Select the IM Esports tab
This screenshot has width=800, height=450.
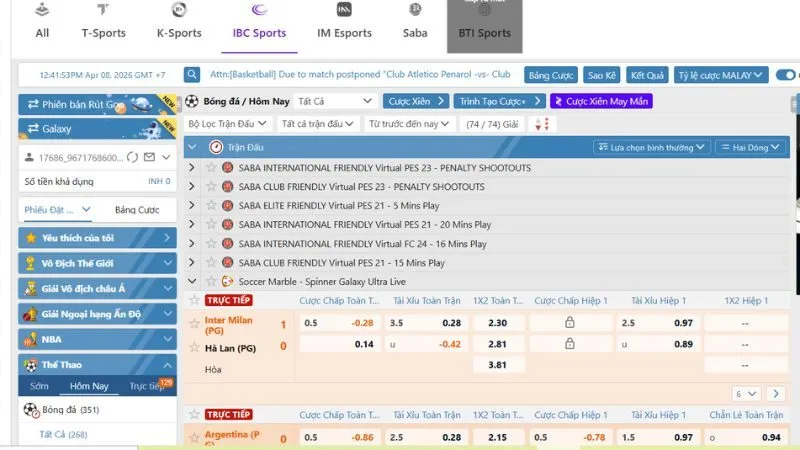(x=344, y=21)
